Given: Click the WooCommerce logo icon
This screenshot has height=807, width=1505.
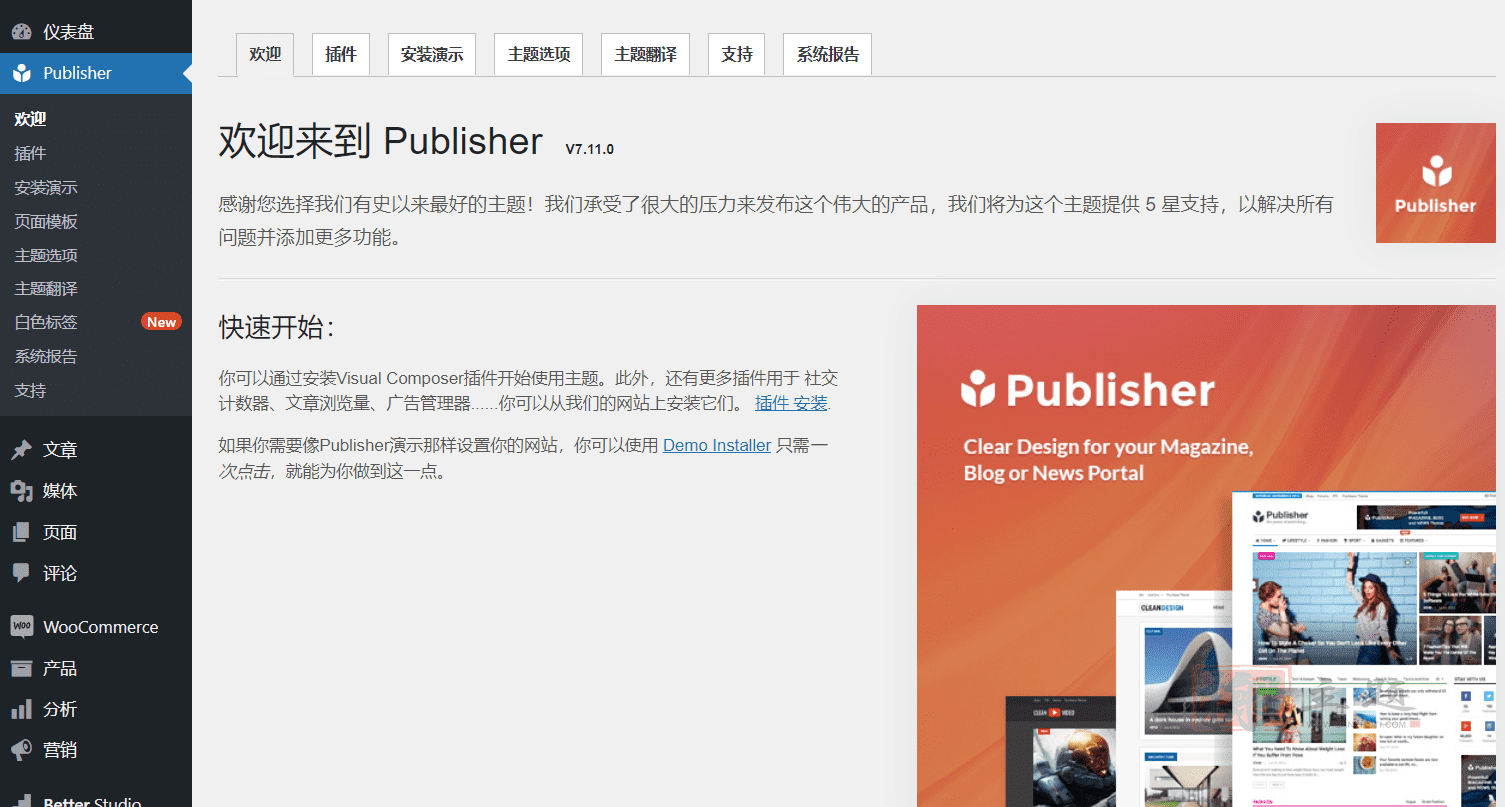Looking at the screenshot, I should pyautogui.click(x=21, y=627).
